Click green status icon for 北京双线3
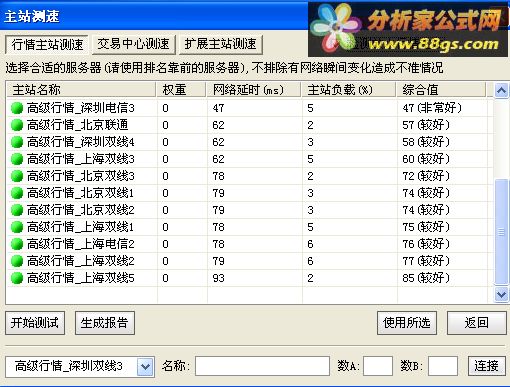The image size is (510, 387). (17, 176)
